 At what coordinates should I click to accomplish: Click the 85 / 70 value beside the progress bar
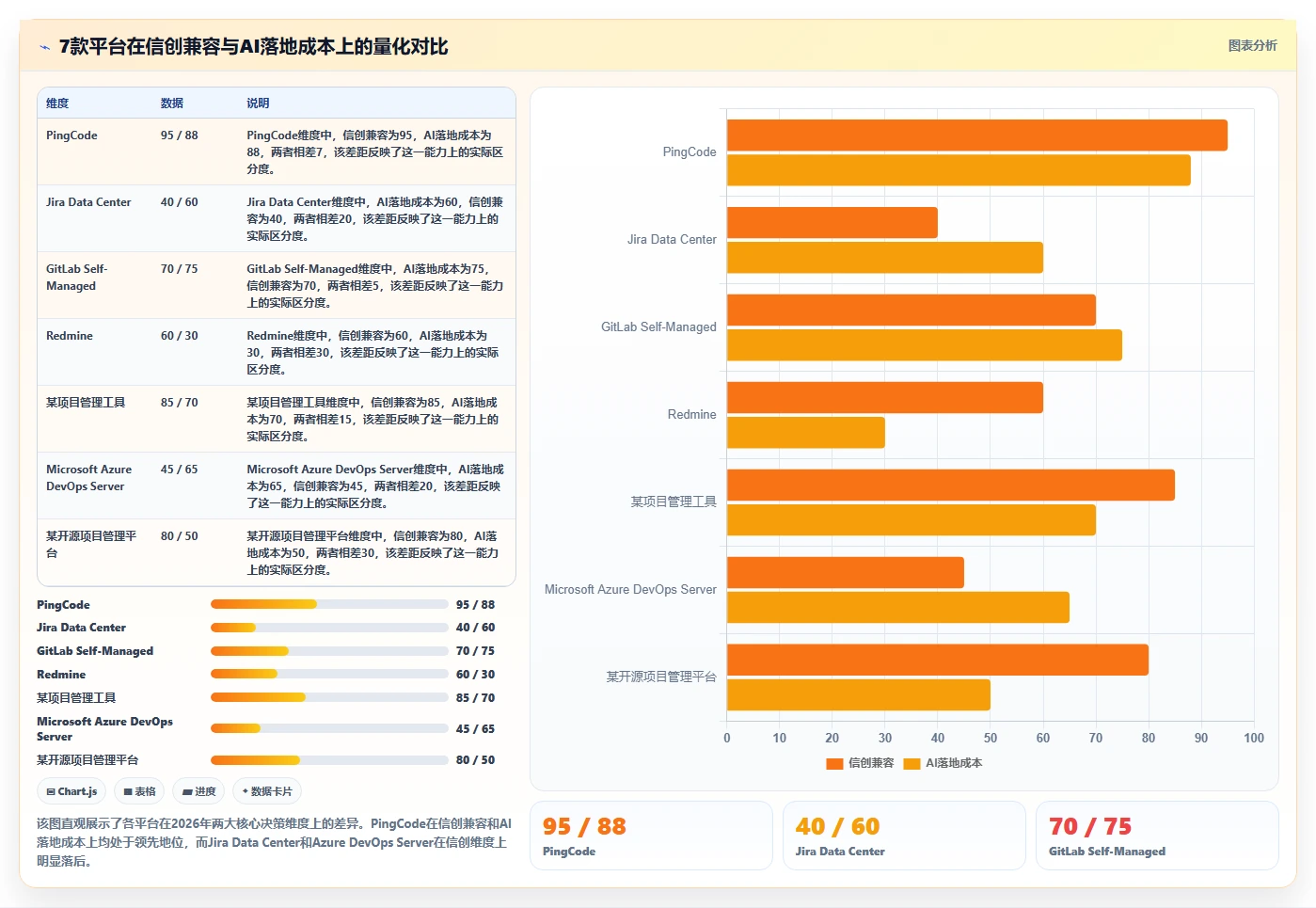475,698
